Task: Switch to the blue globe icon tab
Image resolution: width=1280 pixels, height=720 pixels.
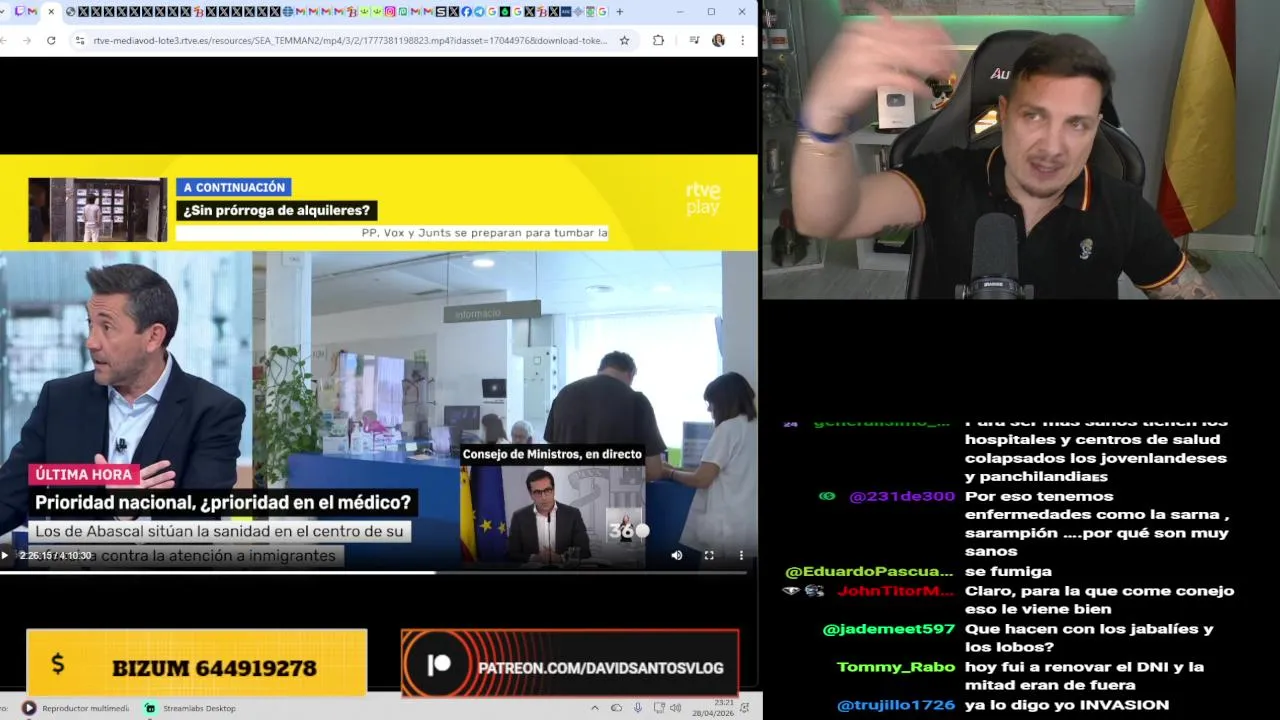Action: (288, 11)
